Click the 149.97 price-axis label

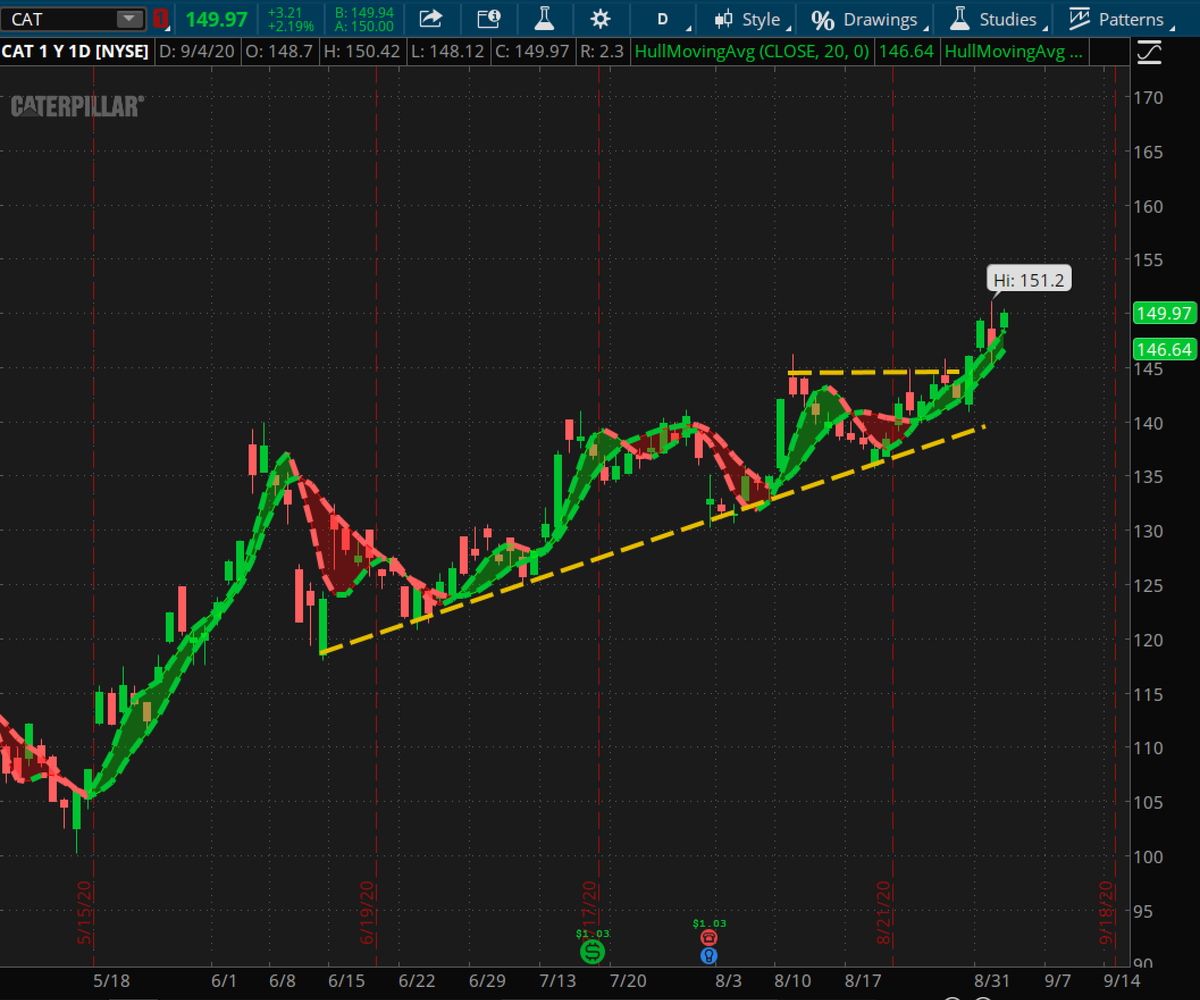[x=1164, y=314]
